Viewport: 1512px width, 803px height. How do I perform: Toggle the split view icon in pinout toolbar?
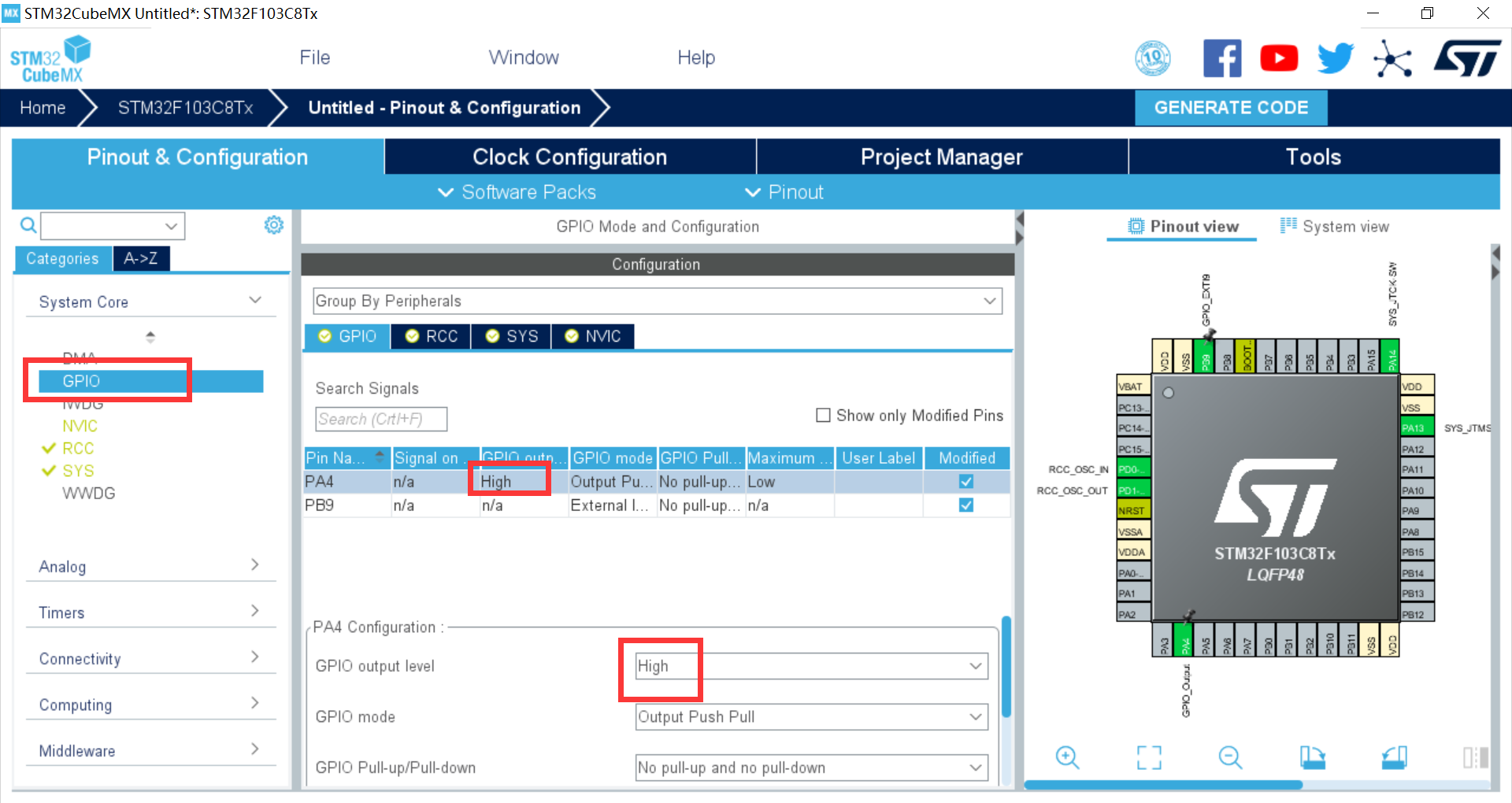(x=1475, y=757)
